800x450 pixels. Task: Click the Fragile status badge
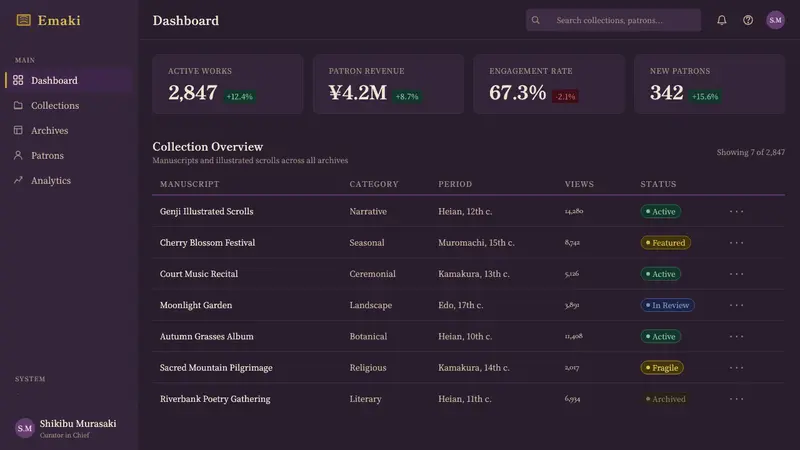(662, 368)
